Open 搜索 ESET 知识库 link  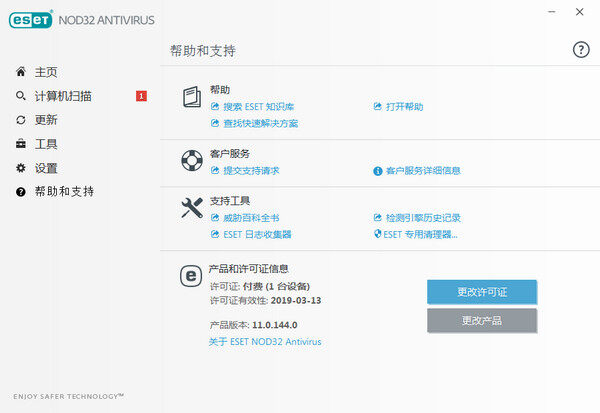point(259,107)
